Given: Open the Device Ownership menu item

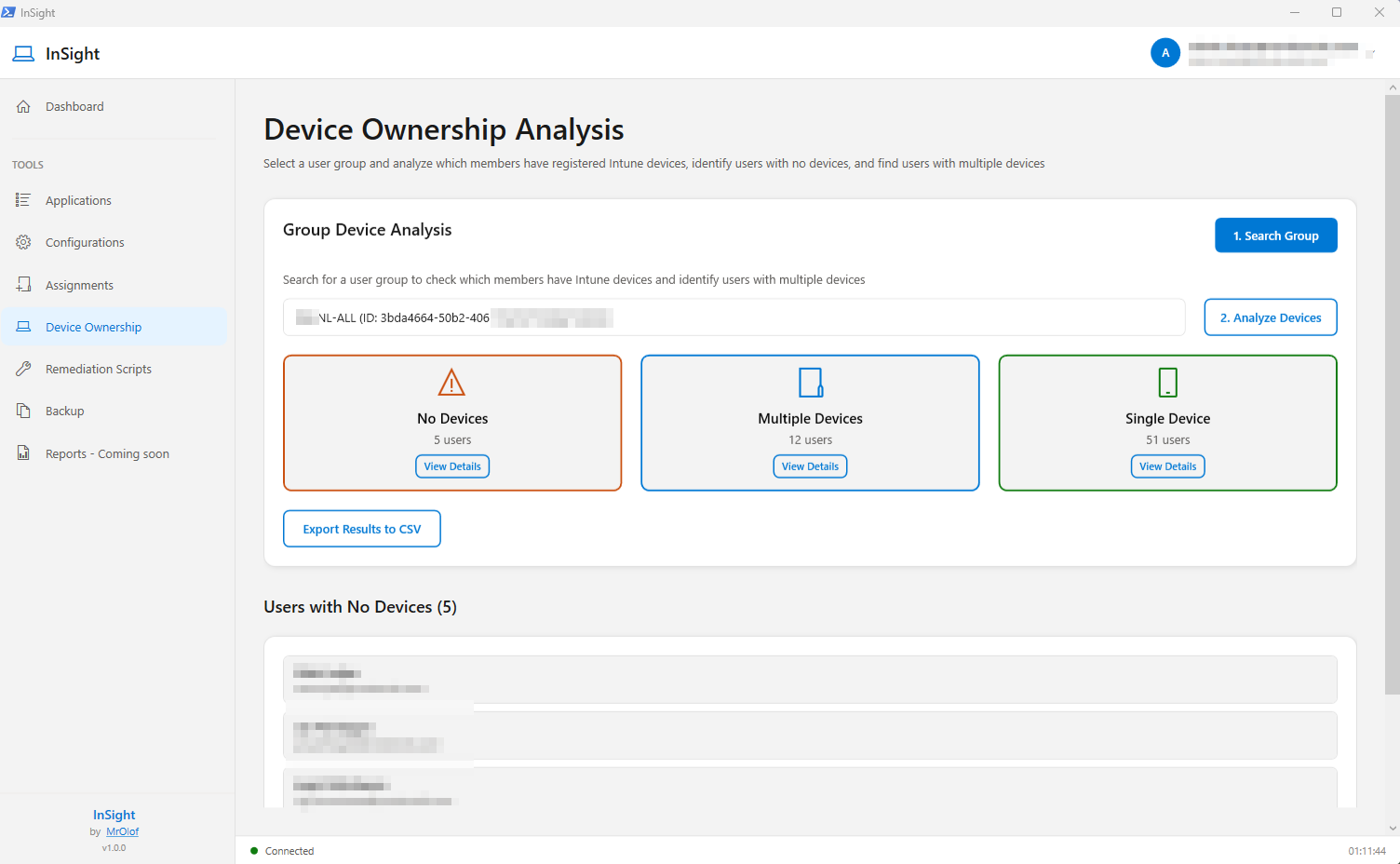Looking at the screenshot, I should tap(114, 327).
